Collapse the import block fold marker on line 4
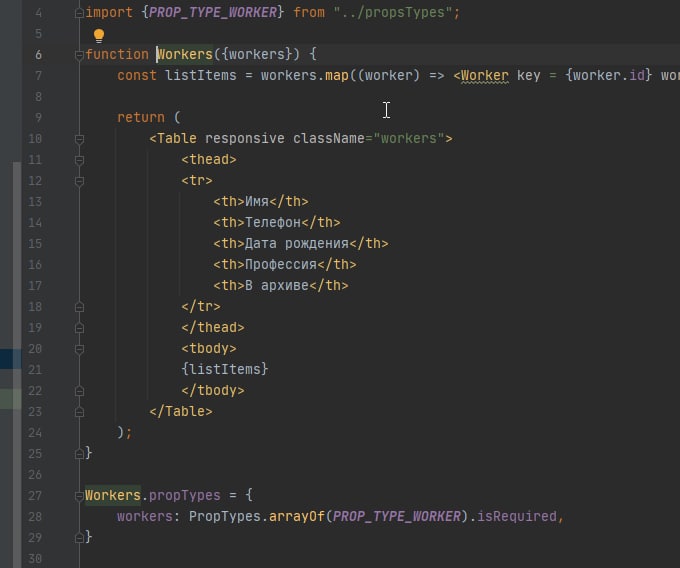The image size is (680, 568). pos(79,13)
